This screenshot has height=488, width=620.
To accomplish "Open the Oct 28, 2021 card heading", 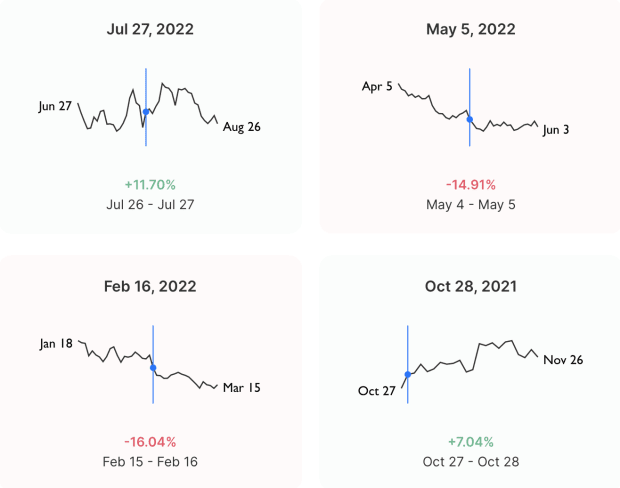I will 470,286.
